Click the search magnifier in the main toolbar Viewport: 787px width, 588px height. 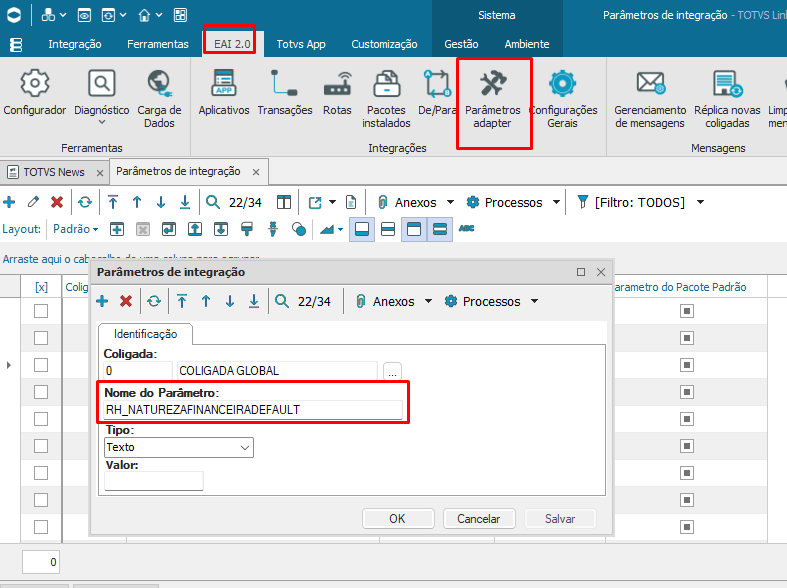click(213, 202)
